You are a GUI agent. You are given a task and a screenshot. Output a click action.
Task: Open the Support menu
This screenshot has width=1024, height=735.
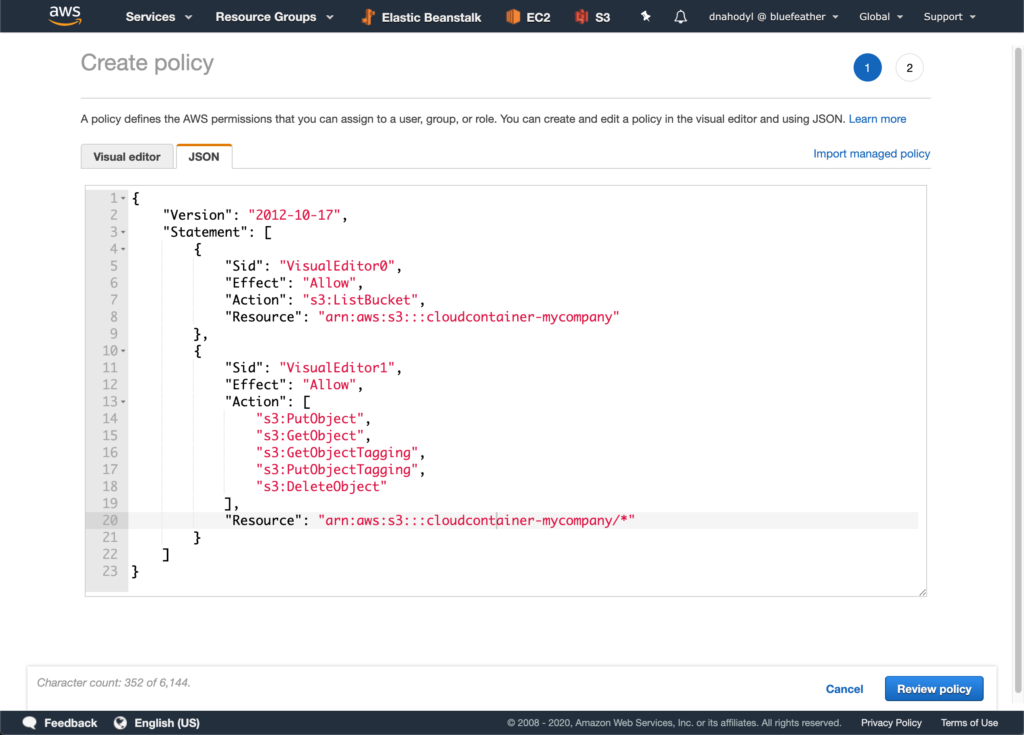point(949,17)
